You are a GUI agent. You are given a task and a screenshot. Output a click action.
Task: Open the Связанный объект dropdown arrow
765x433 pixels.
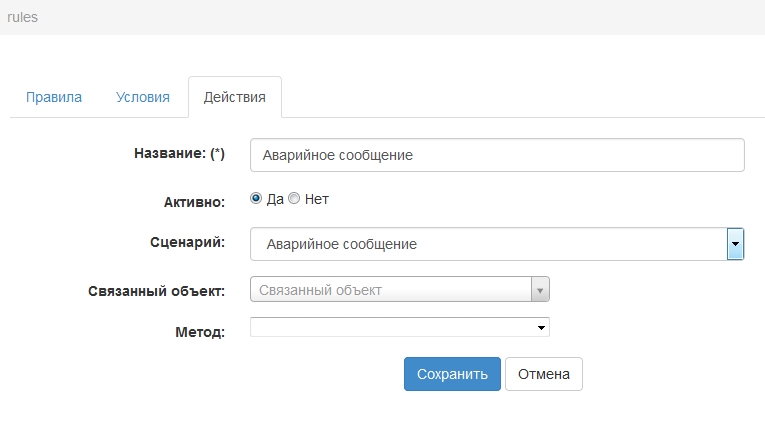(540, 291)
